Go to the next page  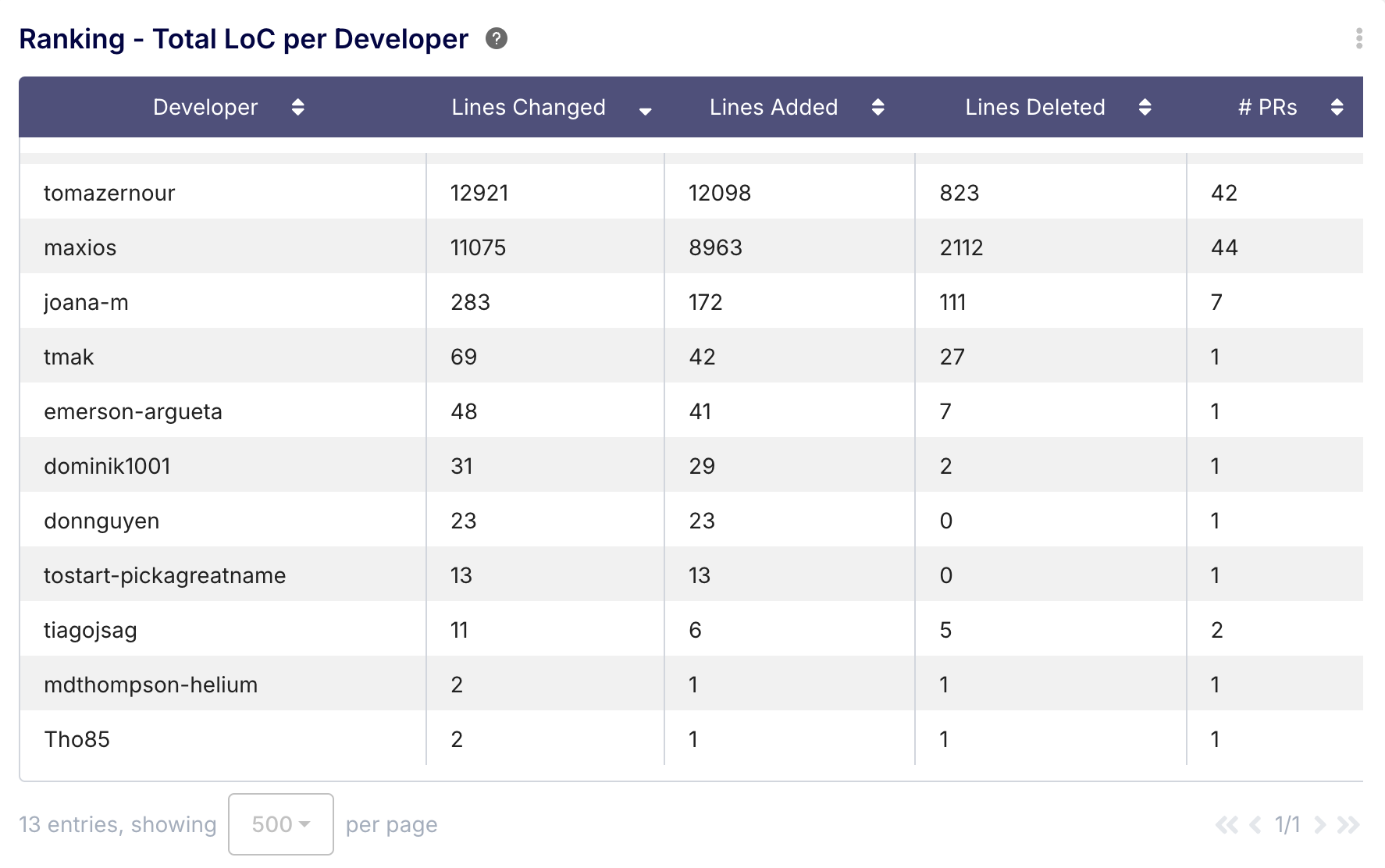(1320, 824)
